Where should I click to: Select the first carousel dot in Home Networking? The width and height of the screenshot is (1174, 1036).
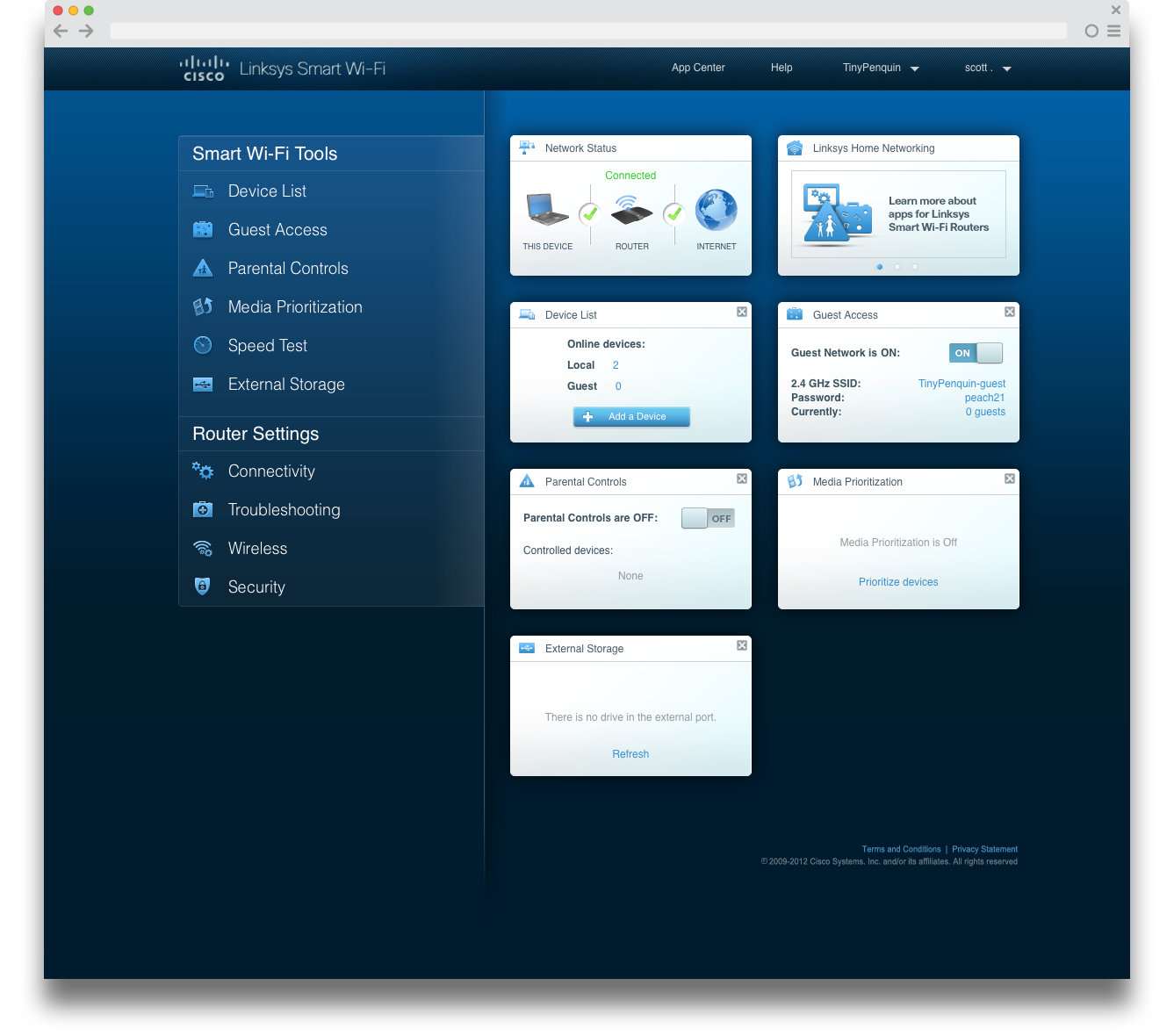tap(880, 267)
